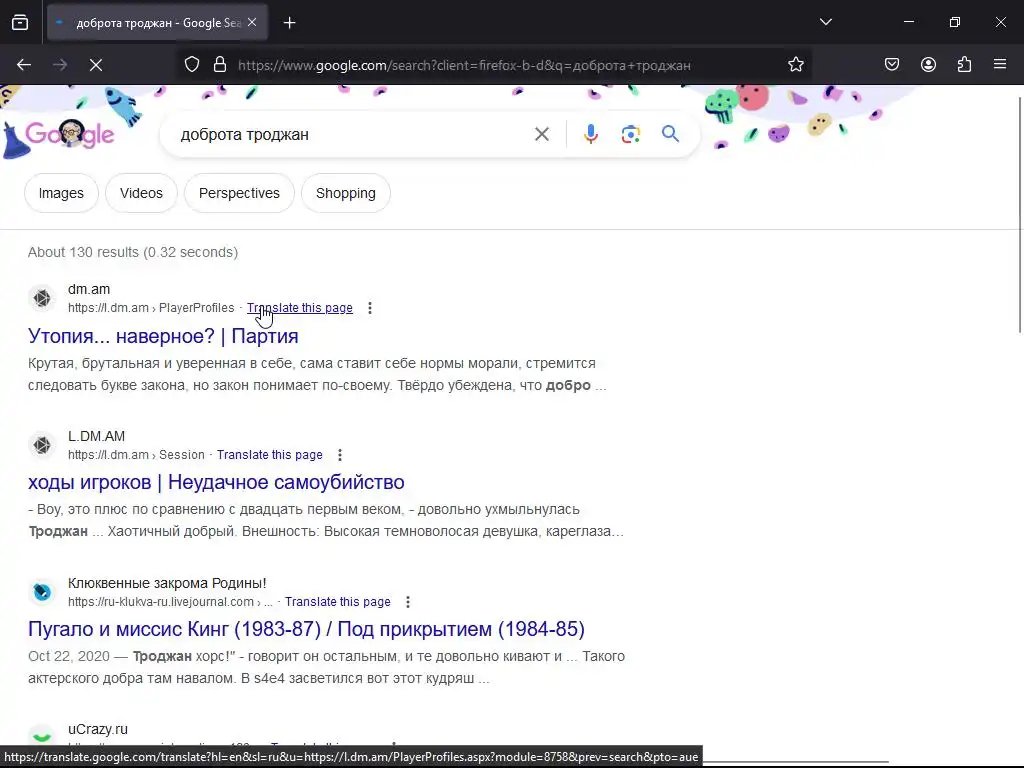The image size is (1024, 768).
Task: Translate the dm.am PlayerProfiles page
Action: coord(300,308)
